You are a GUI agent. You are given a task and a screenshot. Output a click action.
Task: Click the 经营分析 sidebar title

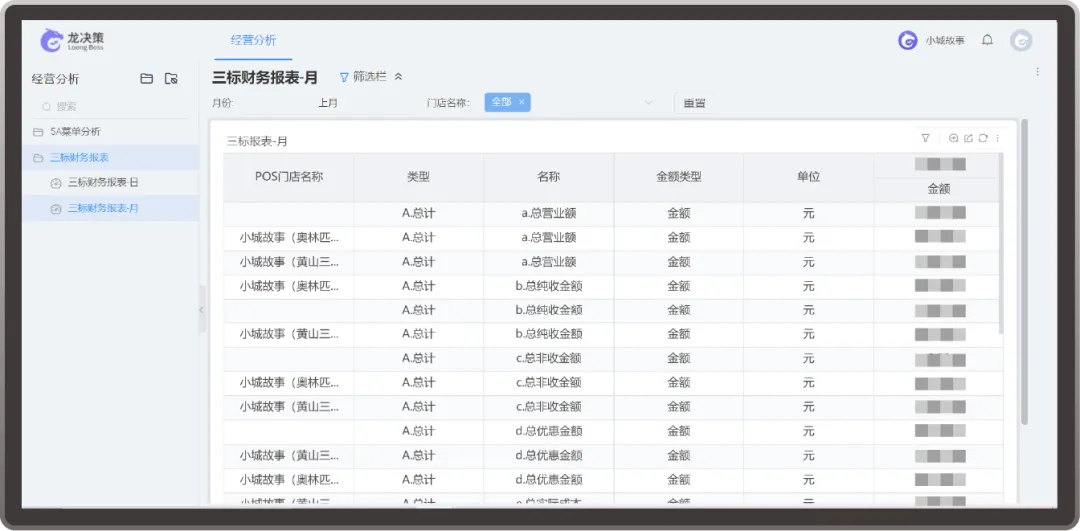55,79
